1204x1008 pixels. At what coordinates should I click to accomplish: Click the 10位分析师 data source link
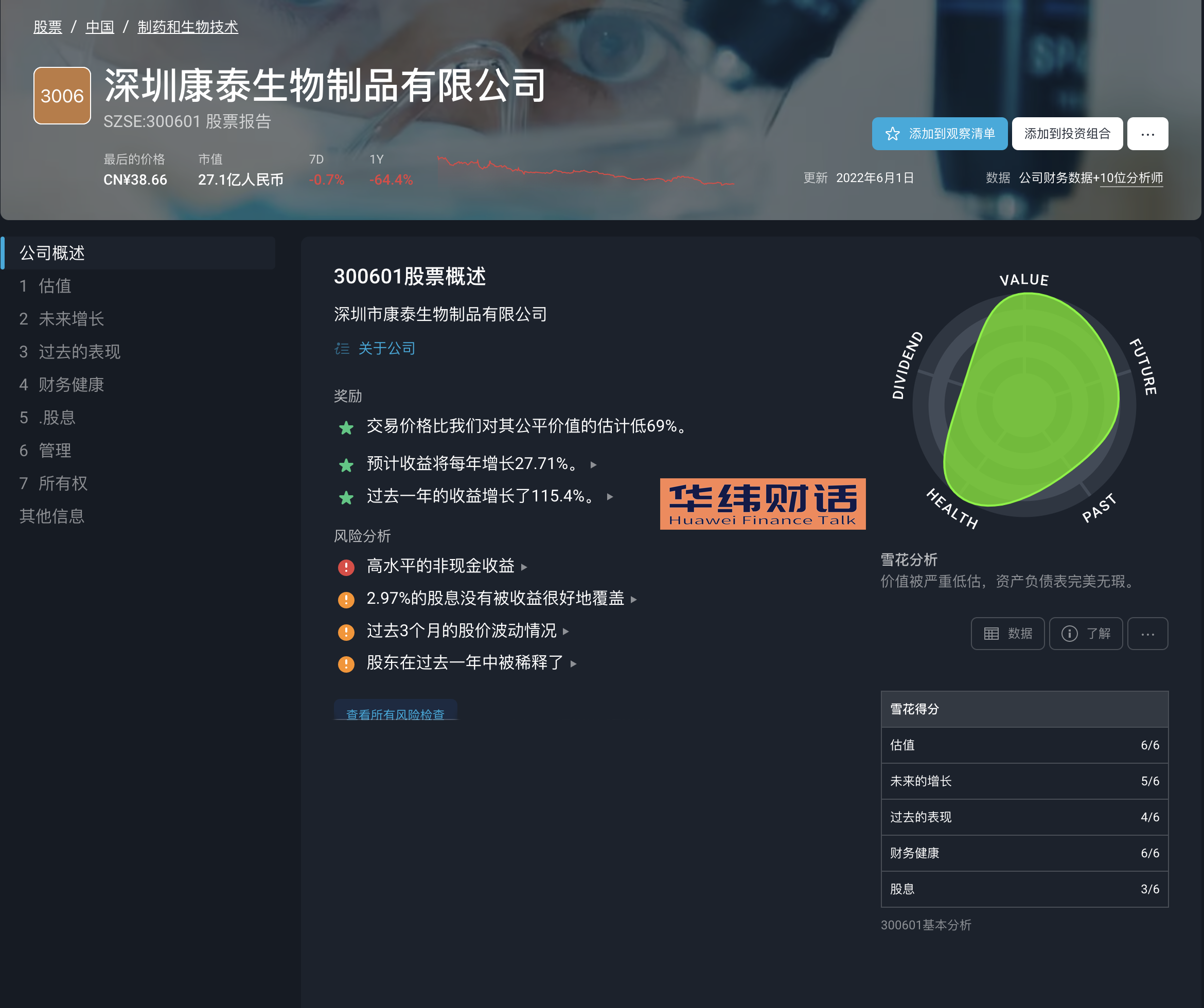(x=1131, y=178)
